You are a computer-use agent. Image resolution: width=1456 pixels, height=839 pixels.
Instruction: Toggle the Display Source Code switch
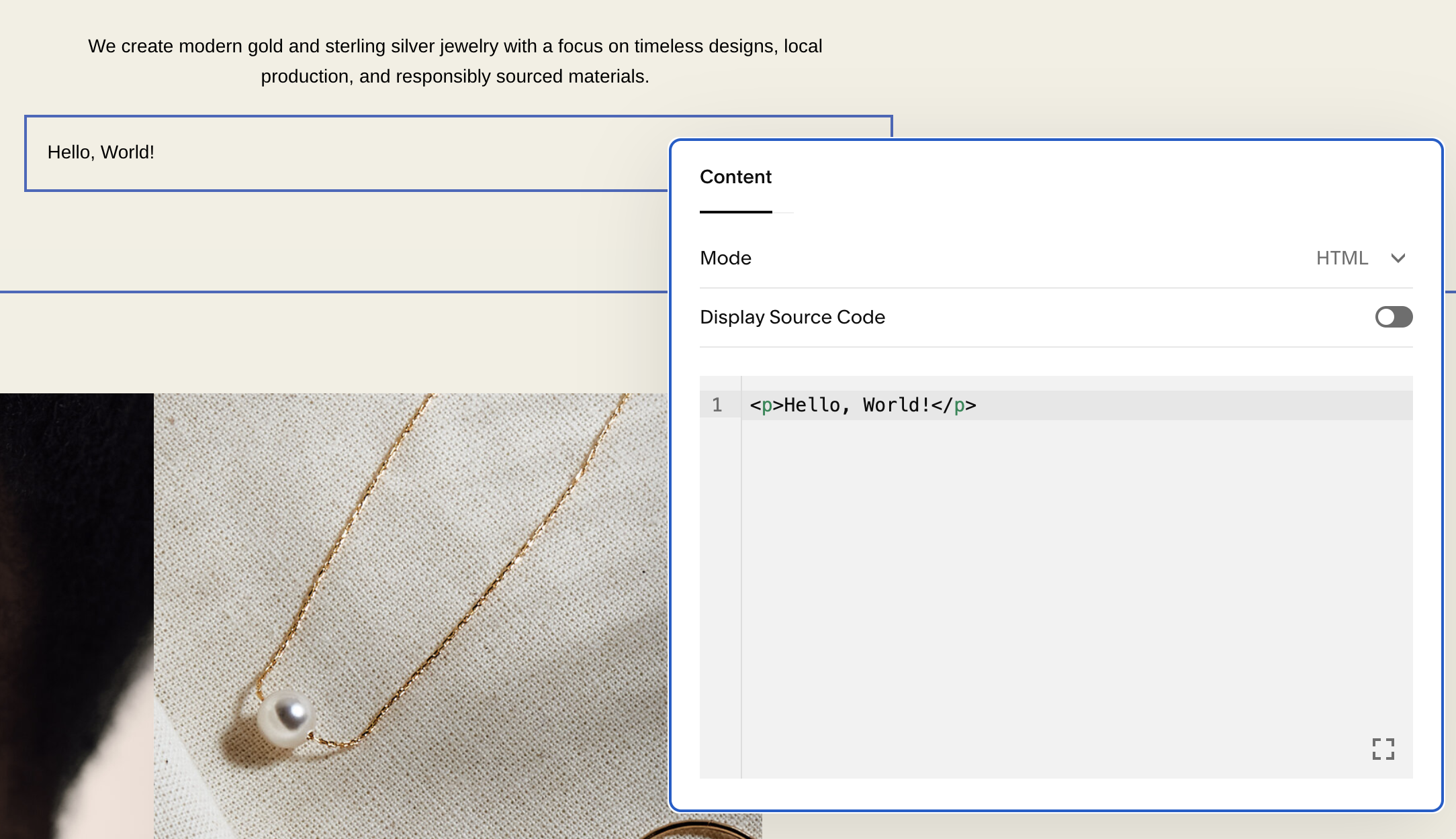pyautogui.click(x=1394, y=317)
